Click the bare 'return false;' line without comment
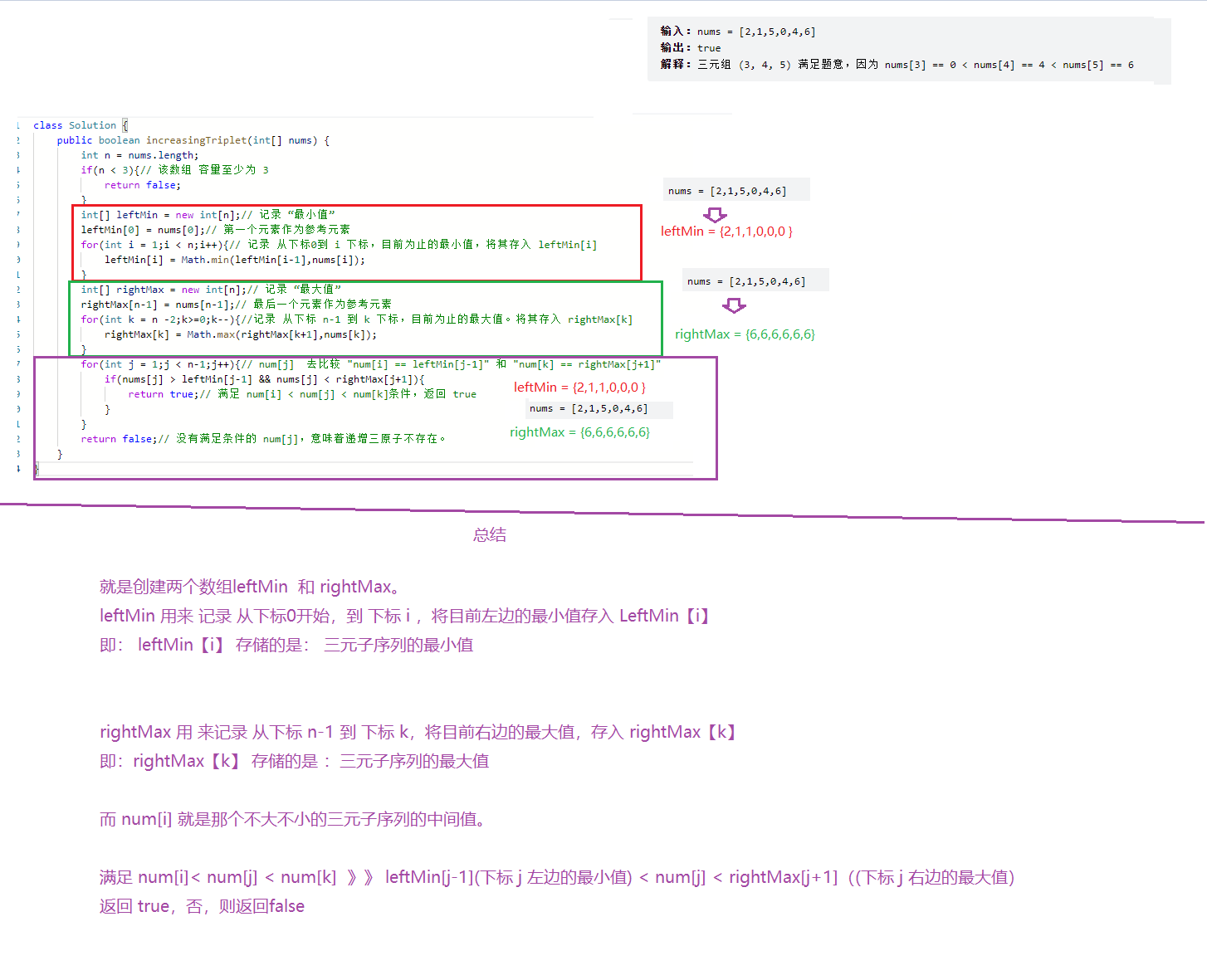The height and width of the screenshot is (980, 1207). click(142, 185)
